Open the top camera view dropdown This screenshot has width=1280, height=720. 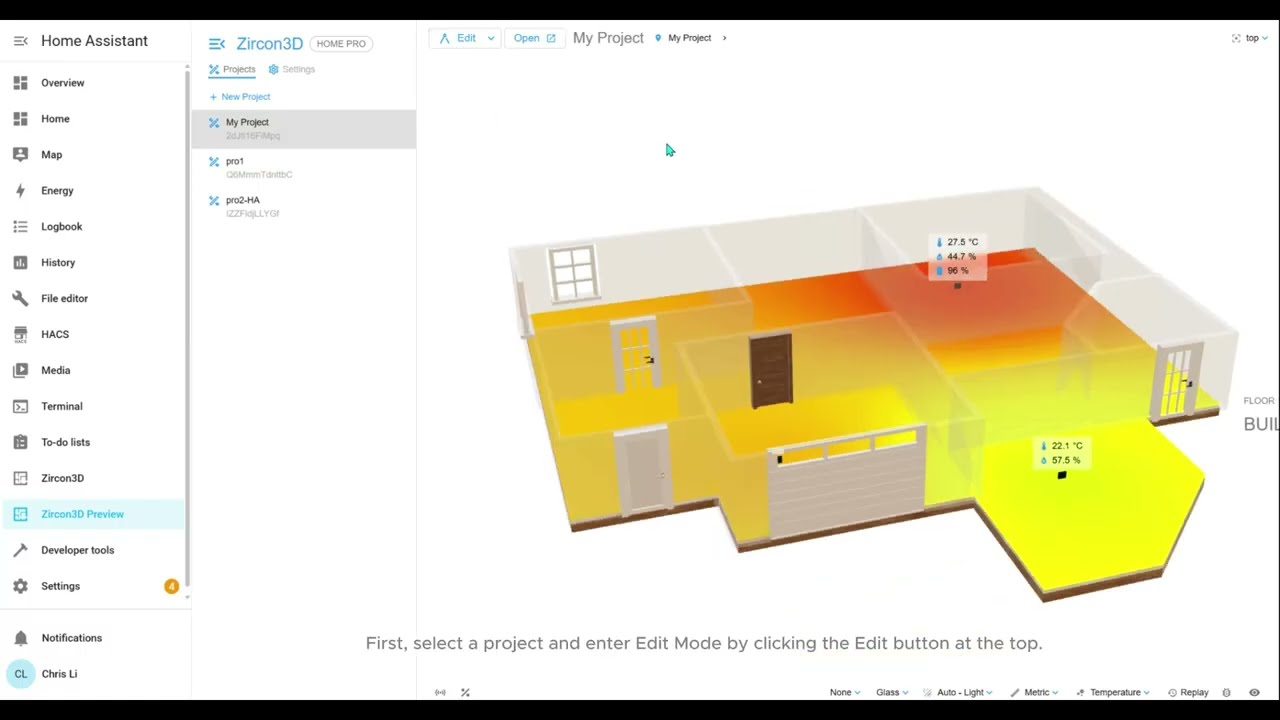point(1250,38)
